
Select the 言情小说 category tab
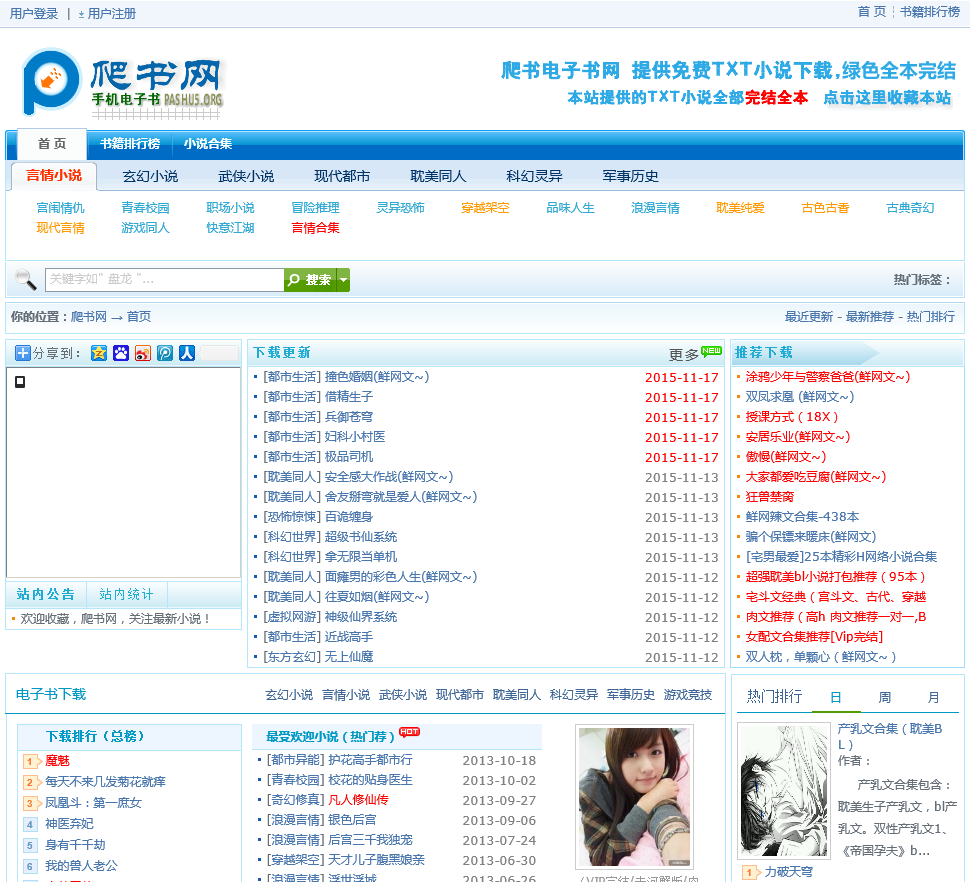[54, 176]
